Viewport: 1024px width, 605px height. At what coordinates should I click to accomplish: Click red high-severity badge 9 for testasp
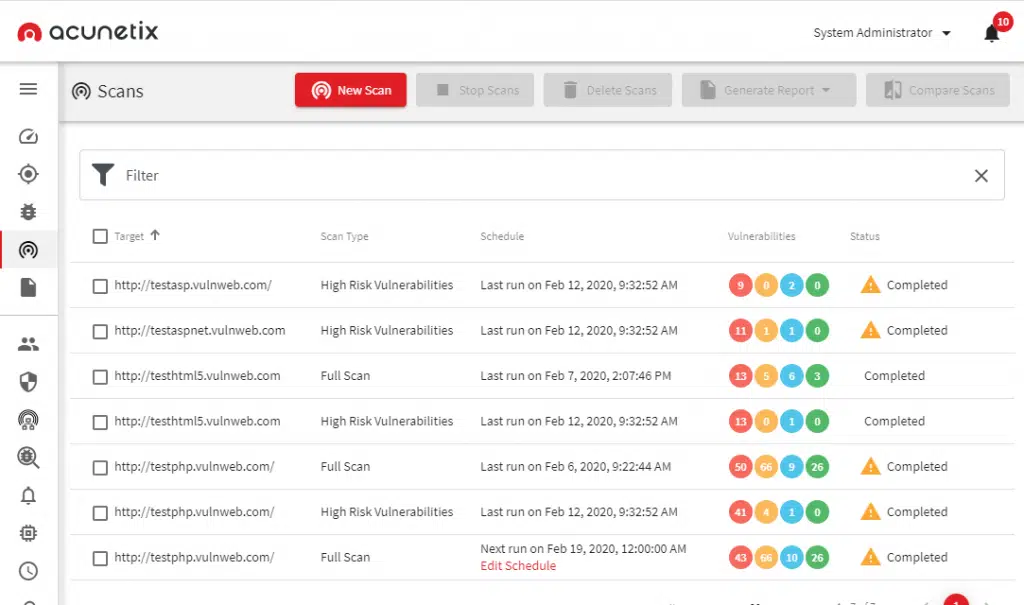pyautogui.click(x=741, y=285)
